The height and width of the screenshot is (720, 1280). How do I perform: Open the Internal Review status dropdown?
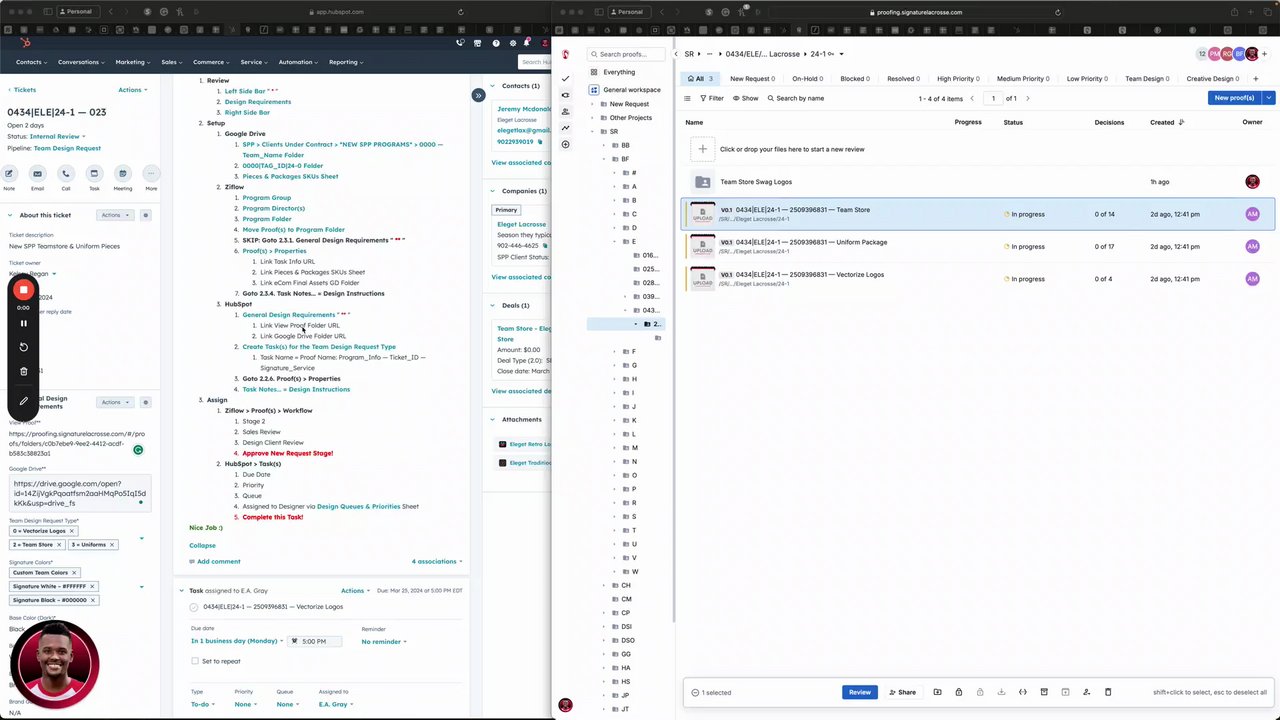click(58, 136)
